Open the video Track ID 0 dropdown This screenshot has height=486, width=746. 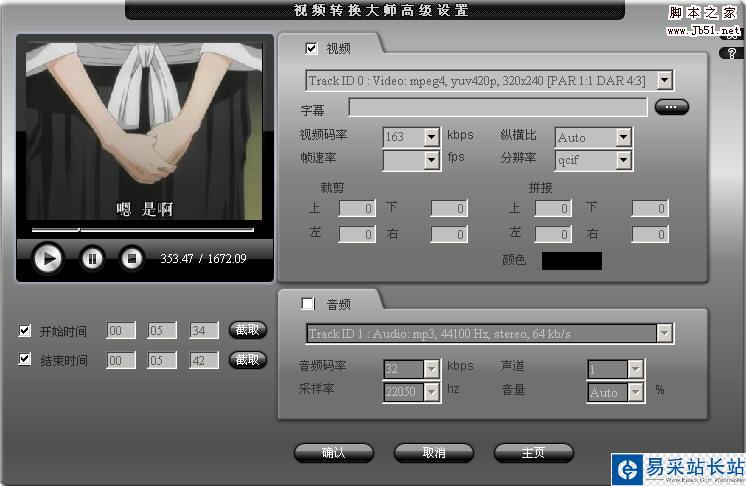(x=665, y=80)
